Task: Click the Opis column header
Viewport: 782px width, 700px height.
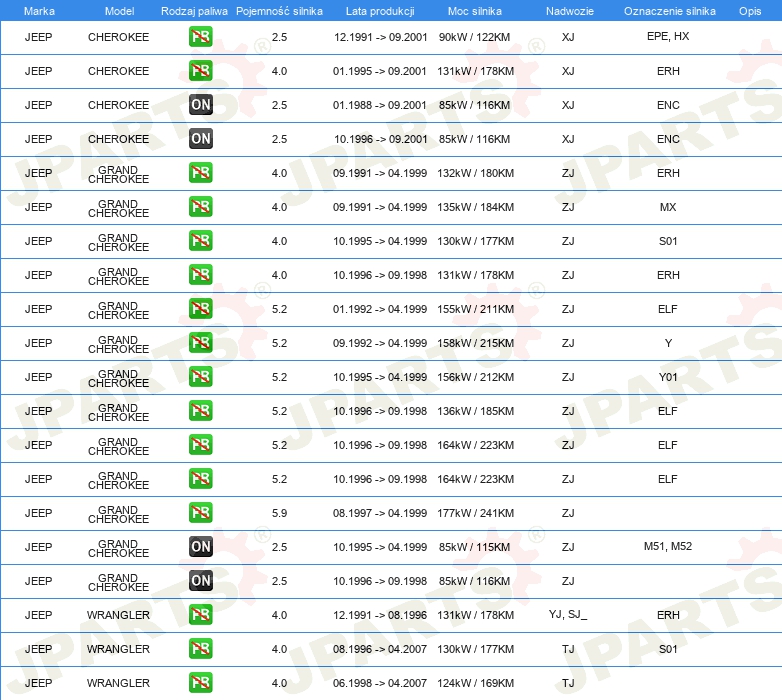Action: pyautogui.click(x=750, y=11)
